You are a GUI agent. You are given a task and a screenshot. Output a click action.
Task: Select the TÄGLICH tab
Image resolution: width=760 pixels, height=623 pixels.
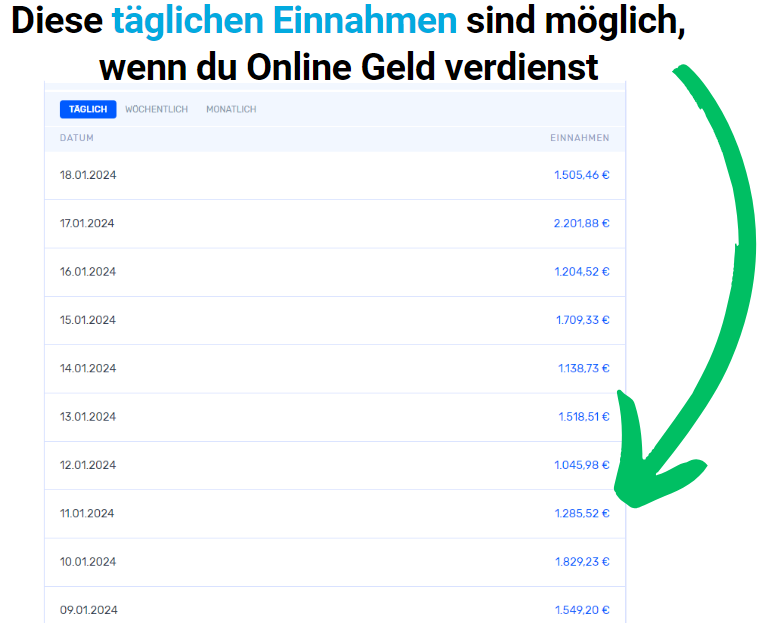88,109
